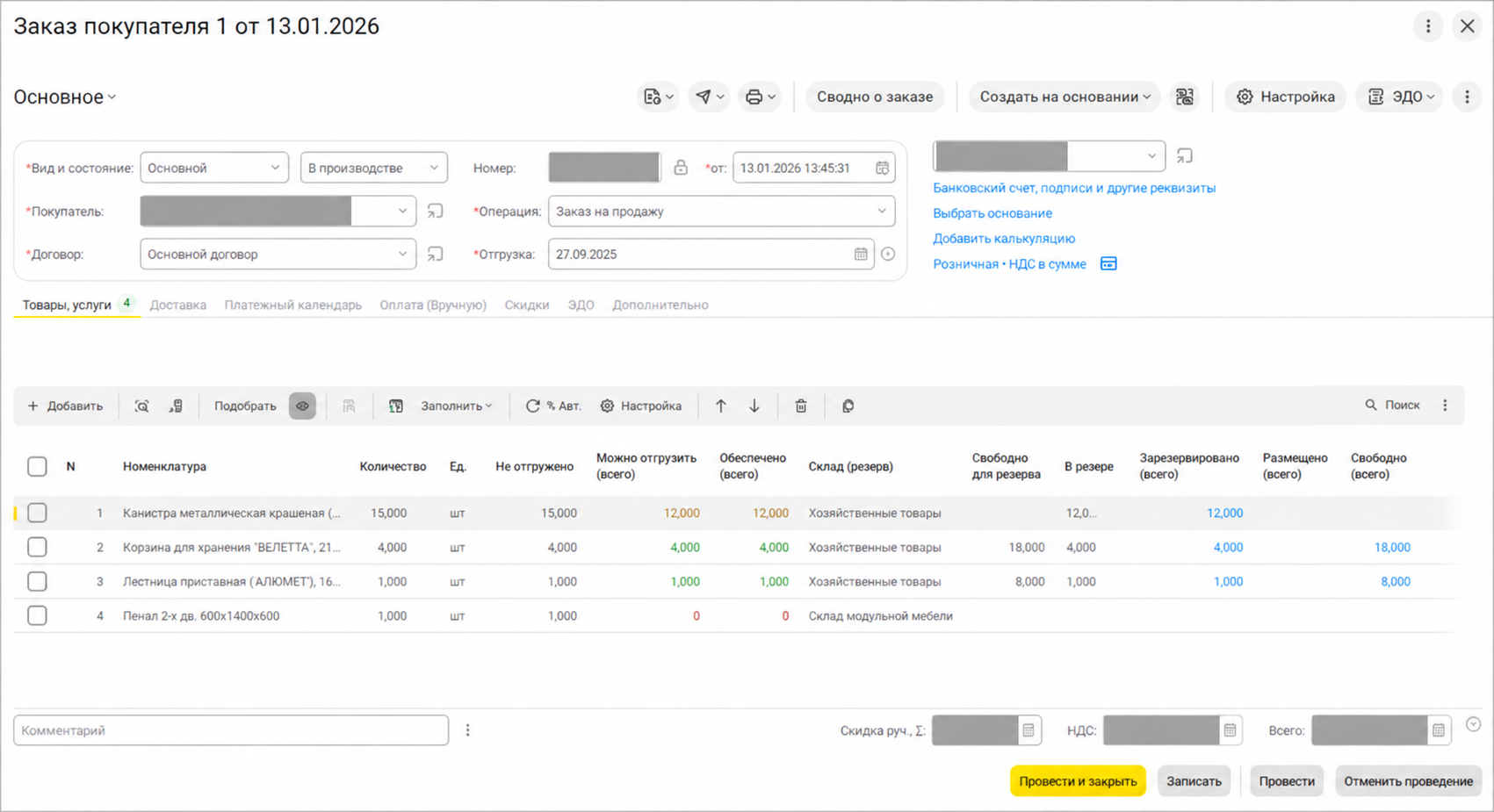Click the lock icon beside Номер field

coord(681,168)
